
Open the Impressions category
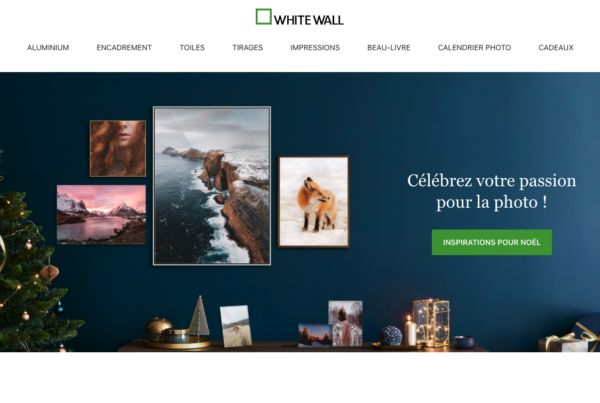coord(315,47)
